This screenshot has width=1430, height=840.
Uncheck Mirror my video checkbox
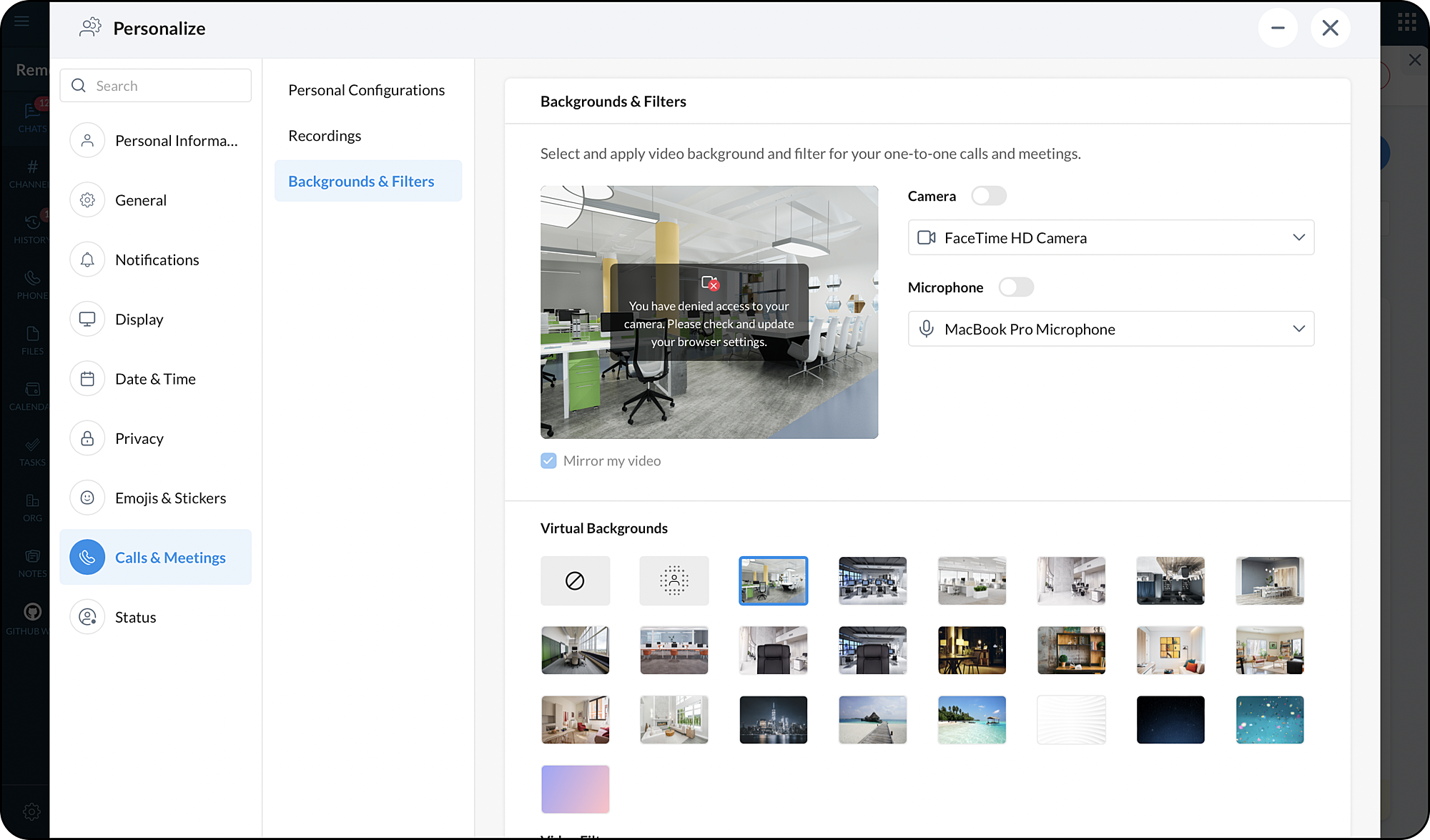[548, 461]
